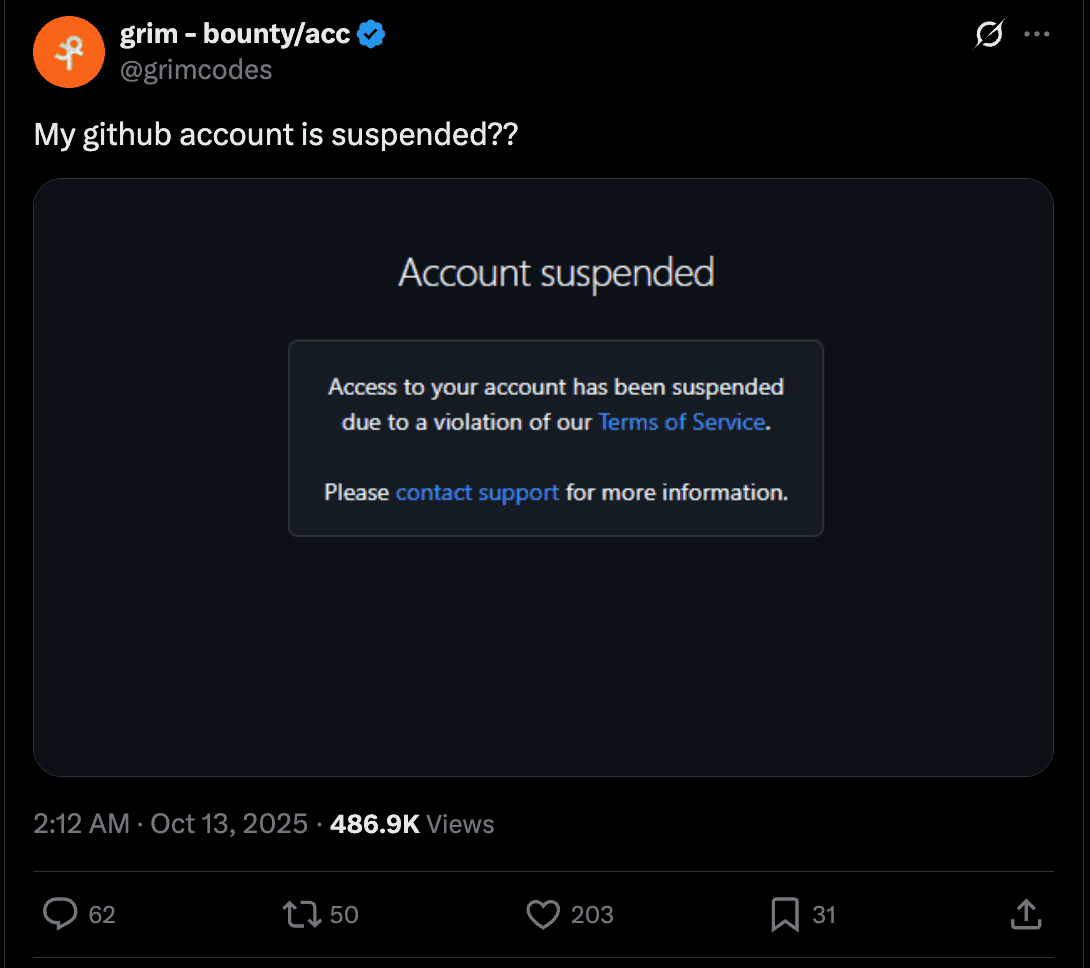
Task: Click the repost count 50
Action: [x=344, y=914]
